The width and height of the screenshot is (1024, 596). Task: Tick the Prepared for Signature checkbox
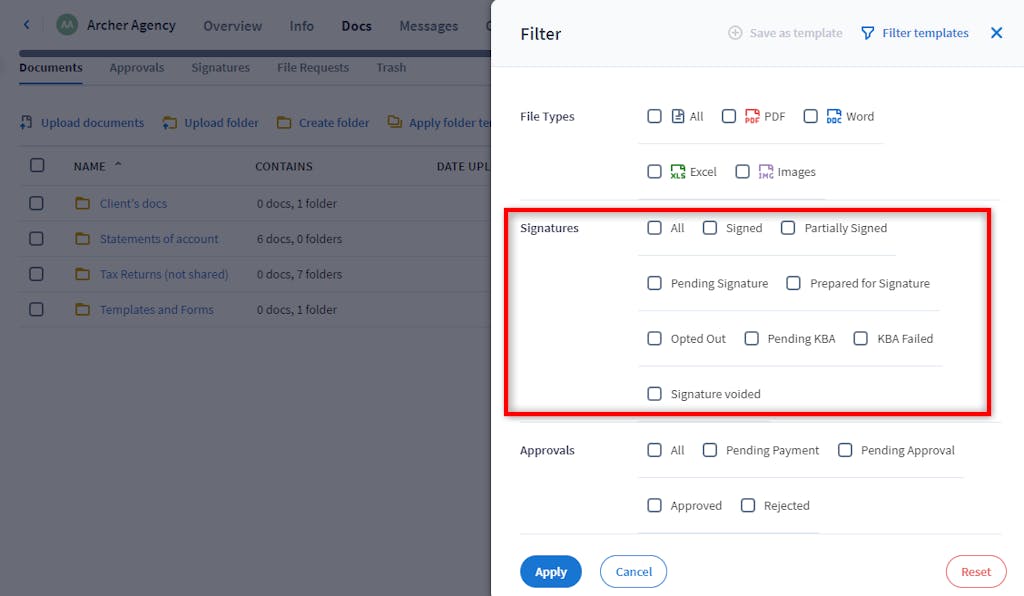(x=793, y=283)
